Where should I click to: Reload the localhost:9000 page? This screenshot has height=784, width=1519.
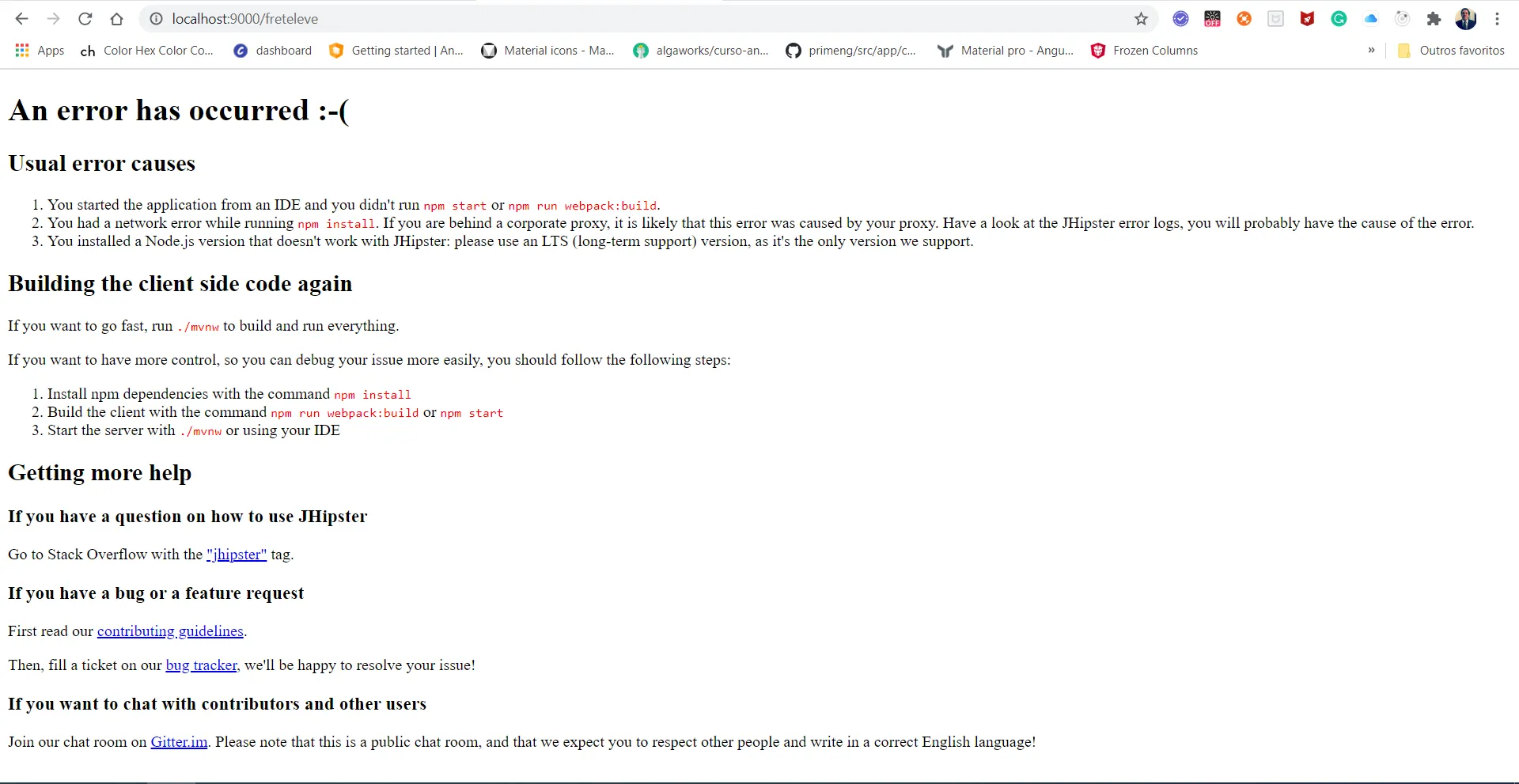(x=85, y=19)
